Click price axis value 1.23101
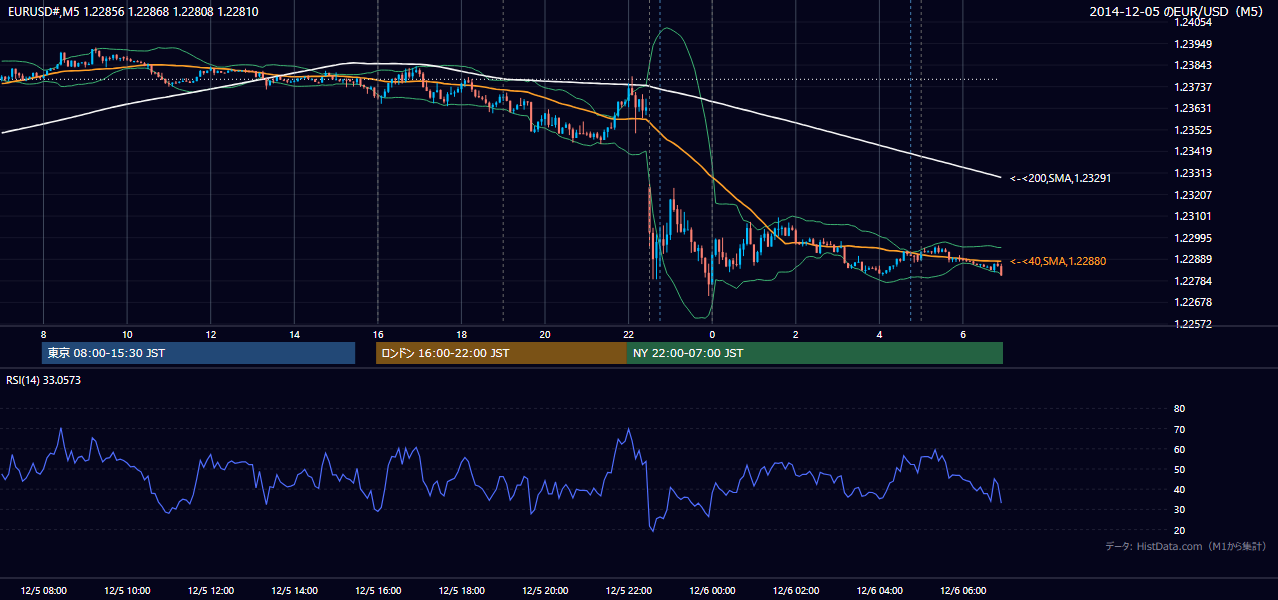Viewport: 1278px width, 600px height. click(x=1195, y=216)
